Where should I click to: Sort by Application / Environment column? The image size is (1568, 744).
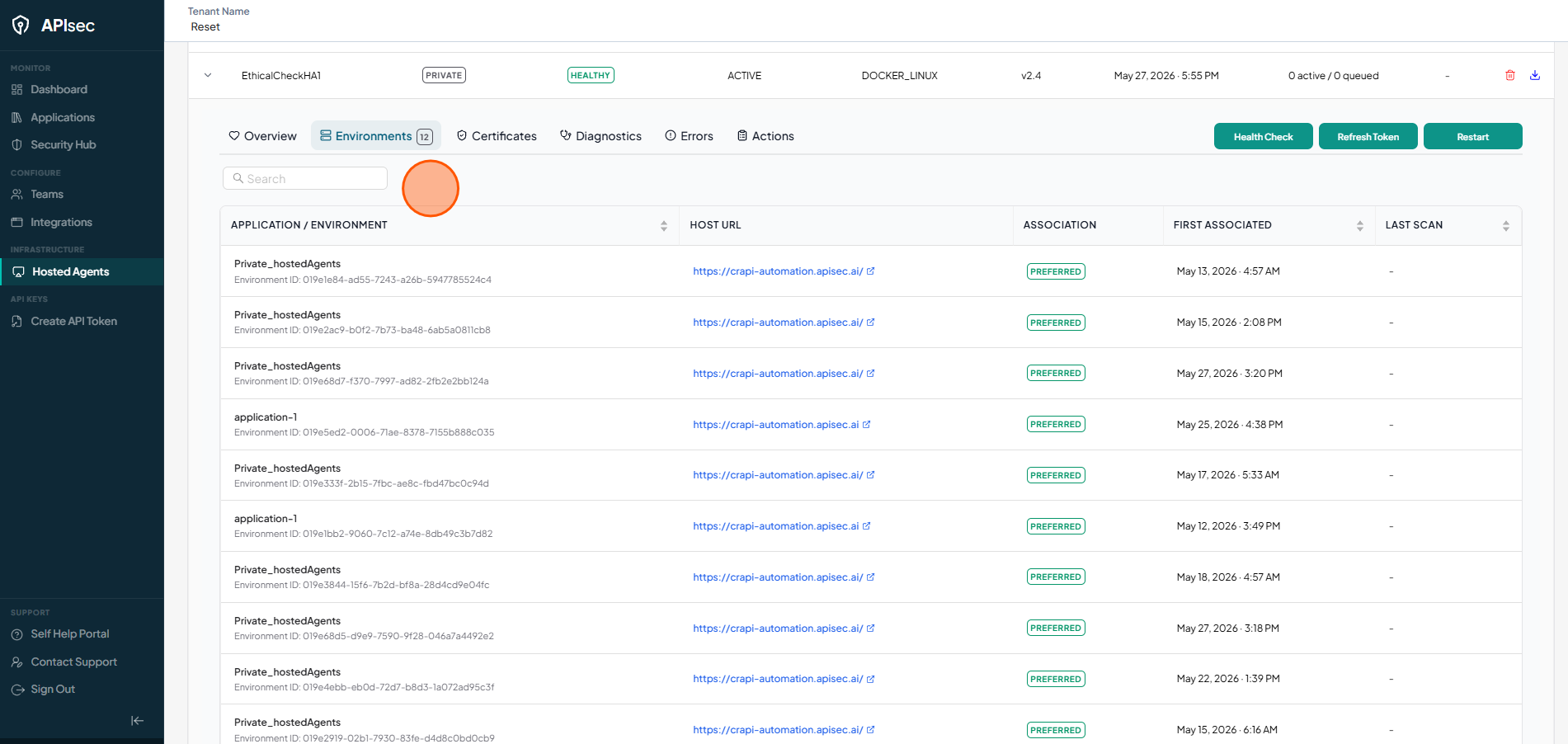[x=664, y=225]
